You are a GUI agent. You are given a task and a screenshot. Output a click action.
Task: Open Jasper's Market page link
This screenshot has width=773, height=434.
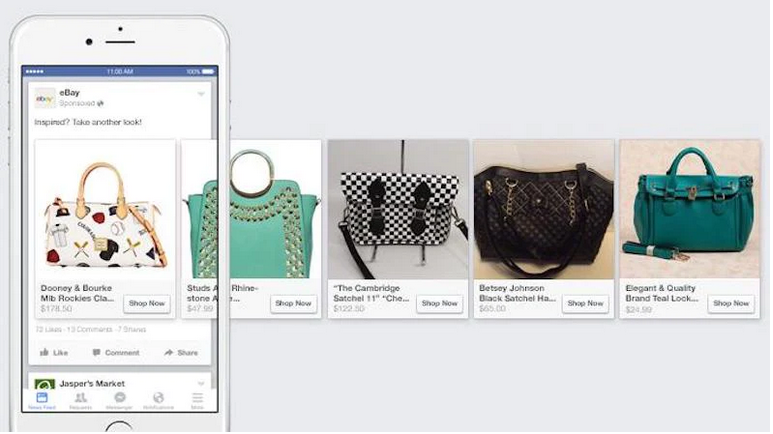point(92,383)
